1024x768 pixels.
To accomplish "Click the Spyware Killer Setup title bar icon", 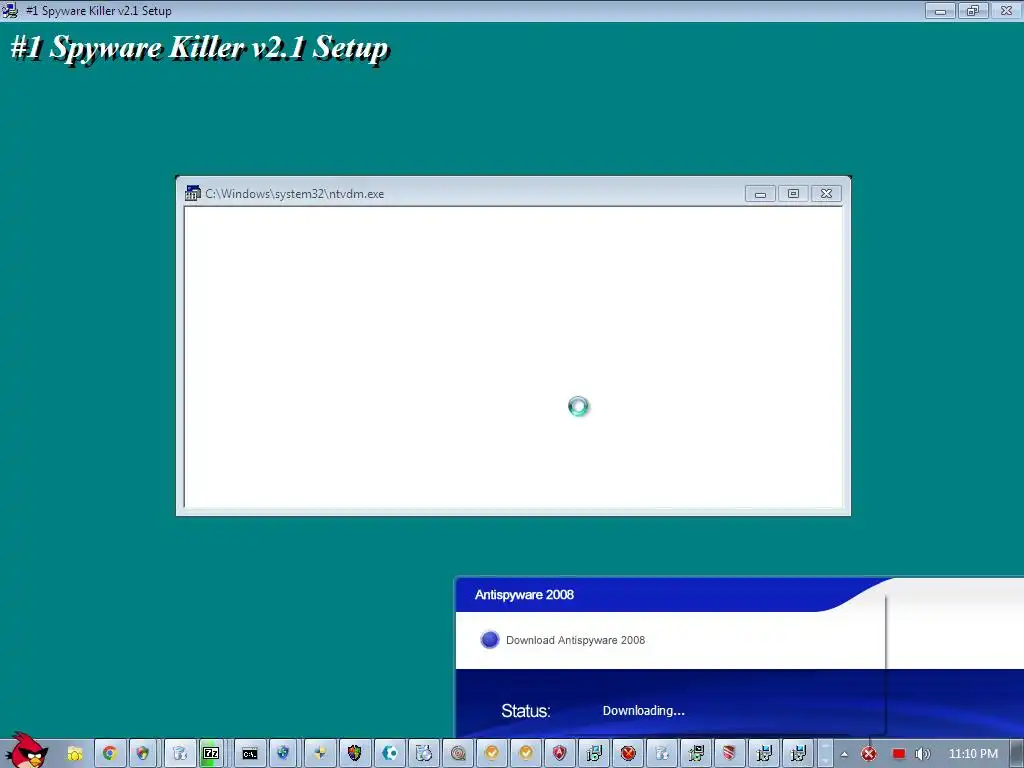I will point(10,10).
